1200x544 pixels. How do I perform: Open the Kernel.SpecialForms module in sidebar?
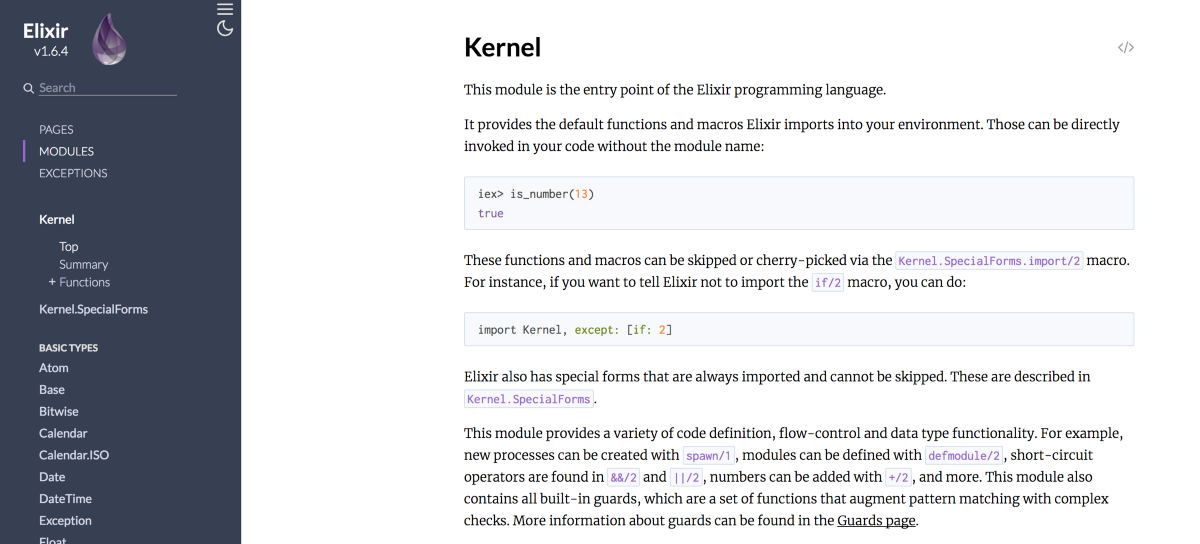click(x=93, y=309)
